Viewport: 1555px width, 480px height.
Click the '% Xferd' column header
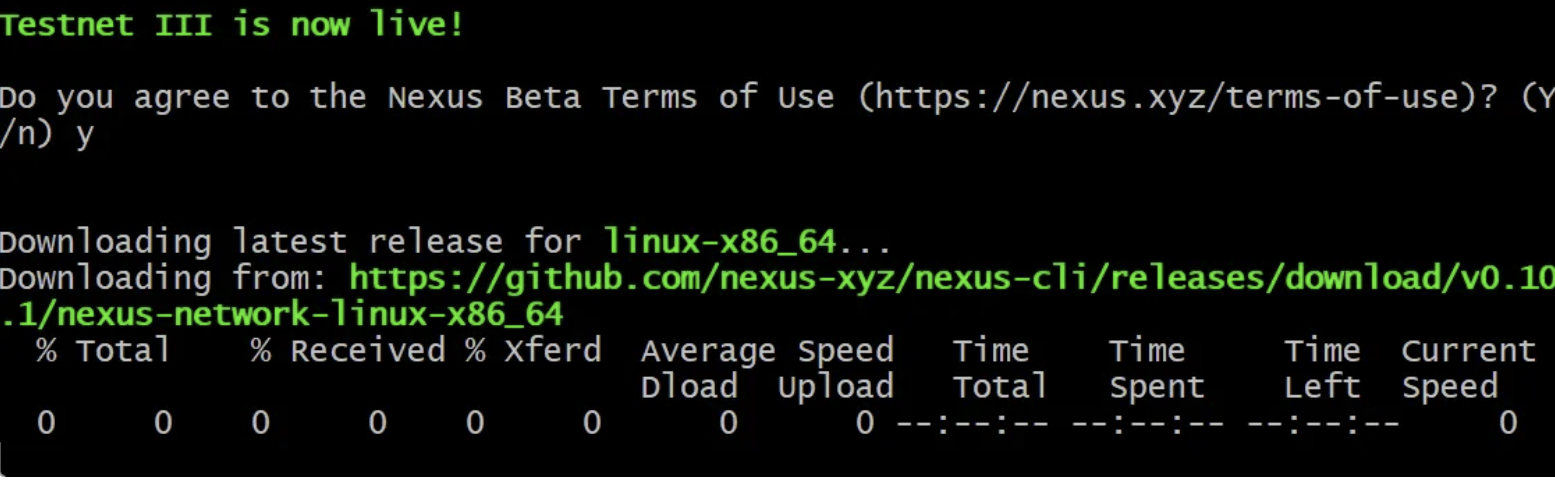[533, 351]
